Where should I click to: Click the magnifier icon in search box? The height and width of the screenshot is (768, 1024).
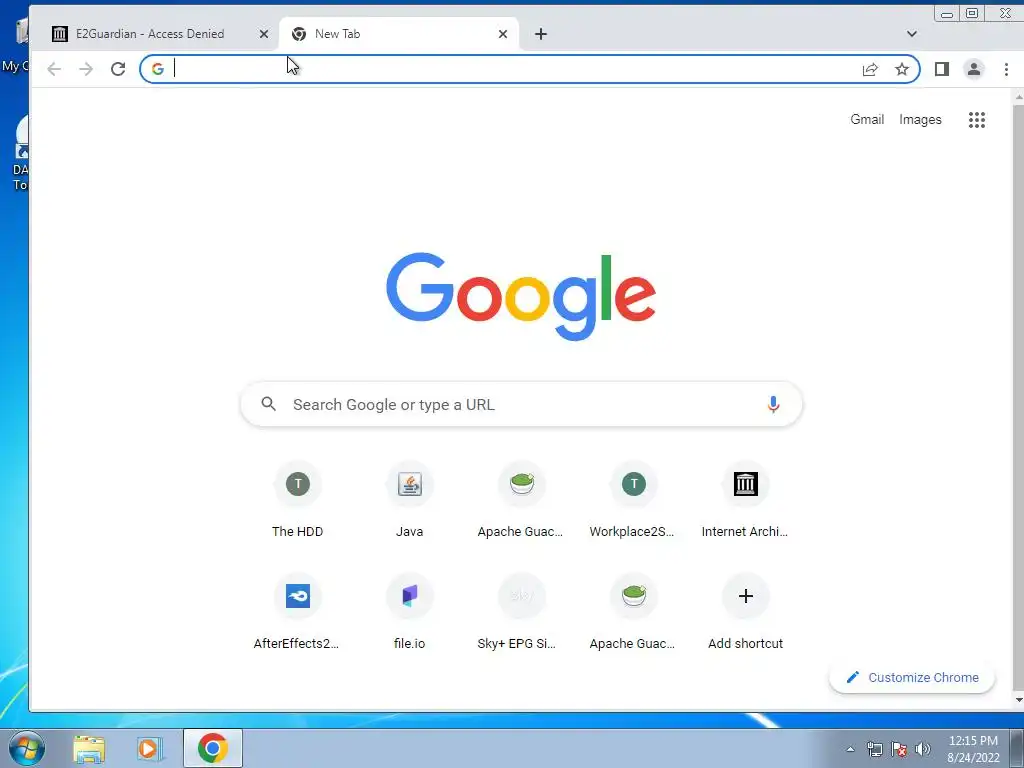click(x=268, y=404)
